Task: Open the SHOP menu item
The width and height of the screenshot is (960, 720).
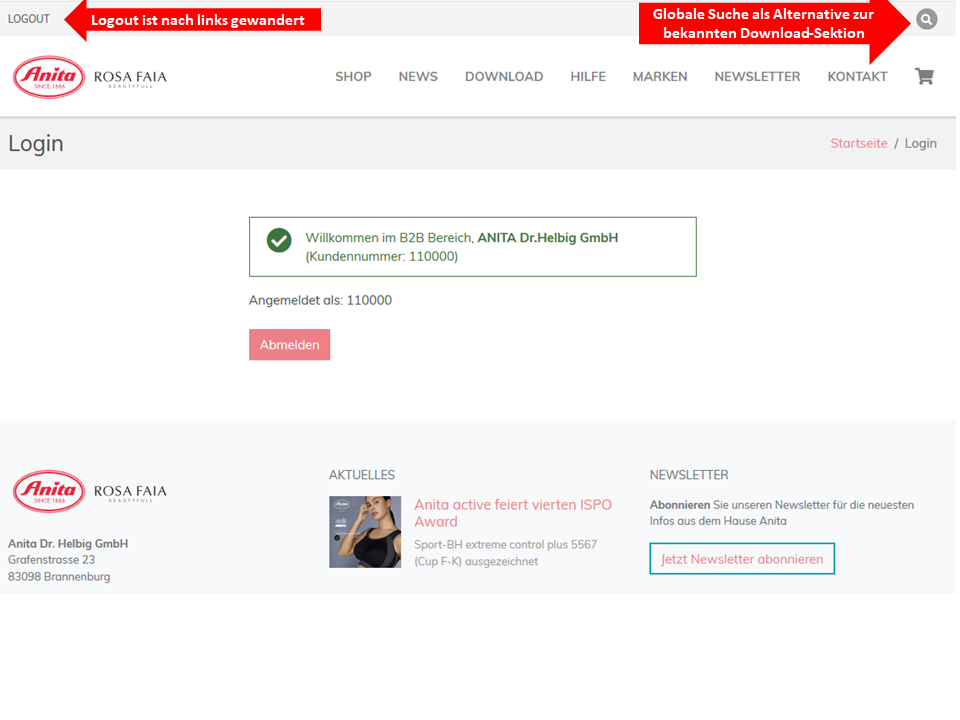Action: tap(353, 77)
